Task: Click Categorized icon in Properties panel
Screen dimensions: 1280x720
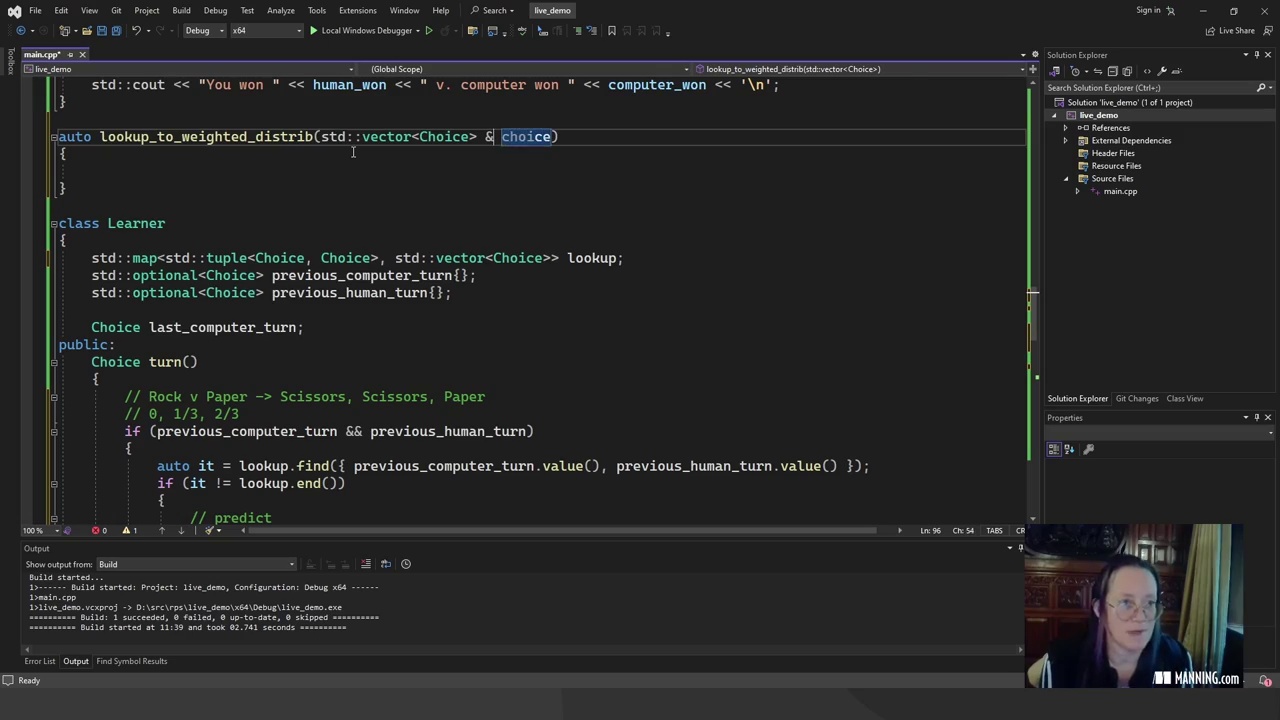Action: (1054, 450)
